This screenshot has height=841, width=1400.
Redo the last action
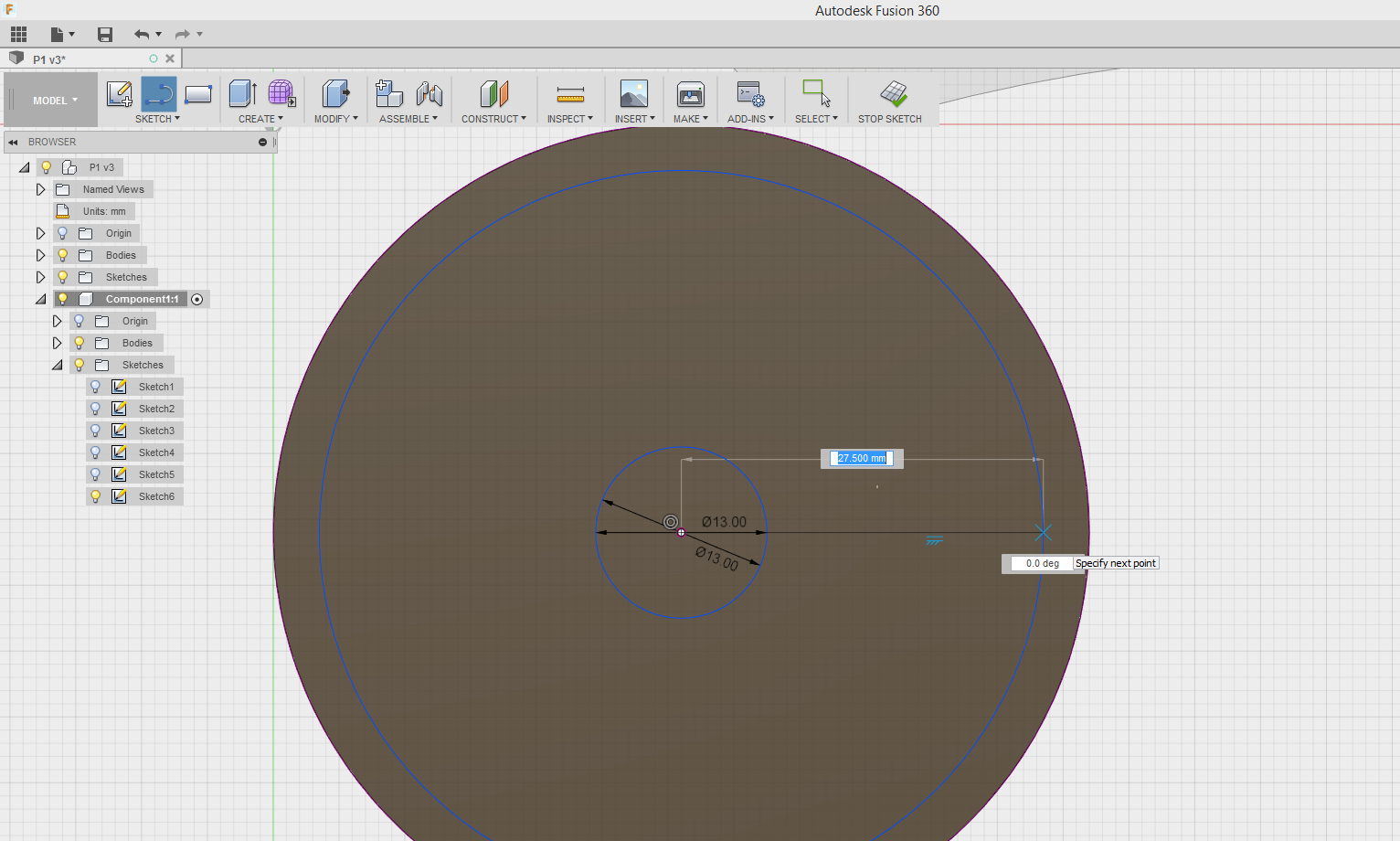tap(183, 35)
